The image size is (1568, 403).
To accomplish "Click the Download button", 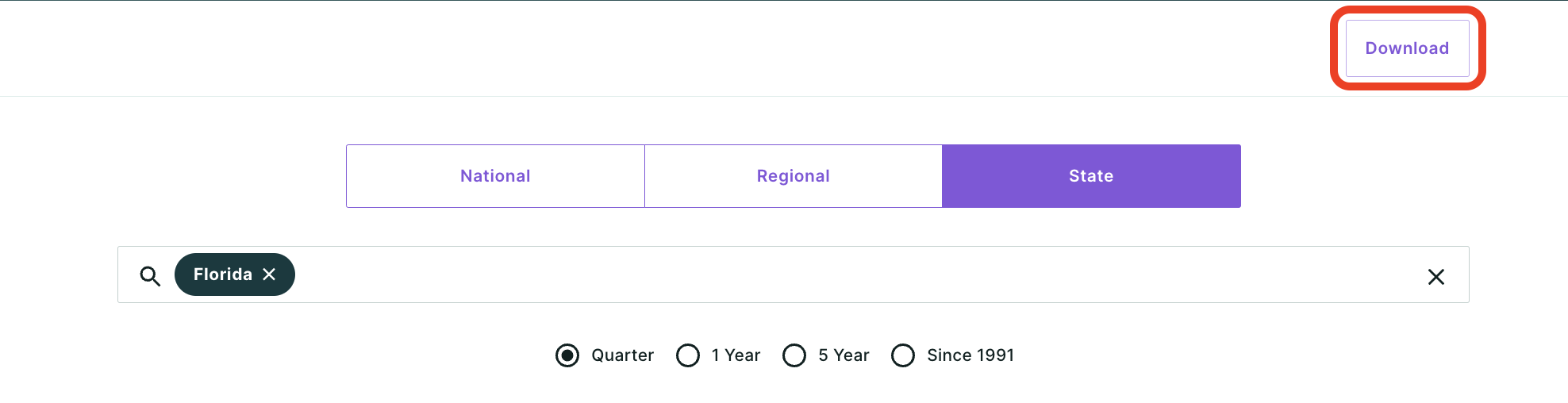I will (1407, 48).
